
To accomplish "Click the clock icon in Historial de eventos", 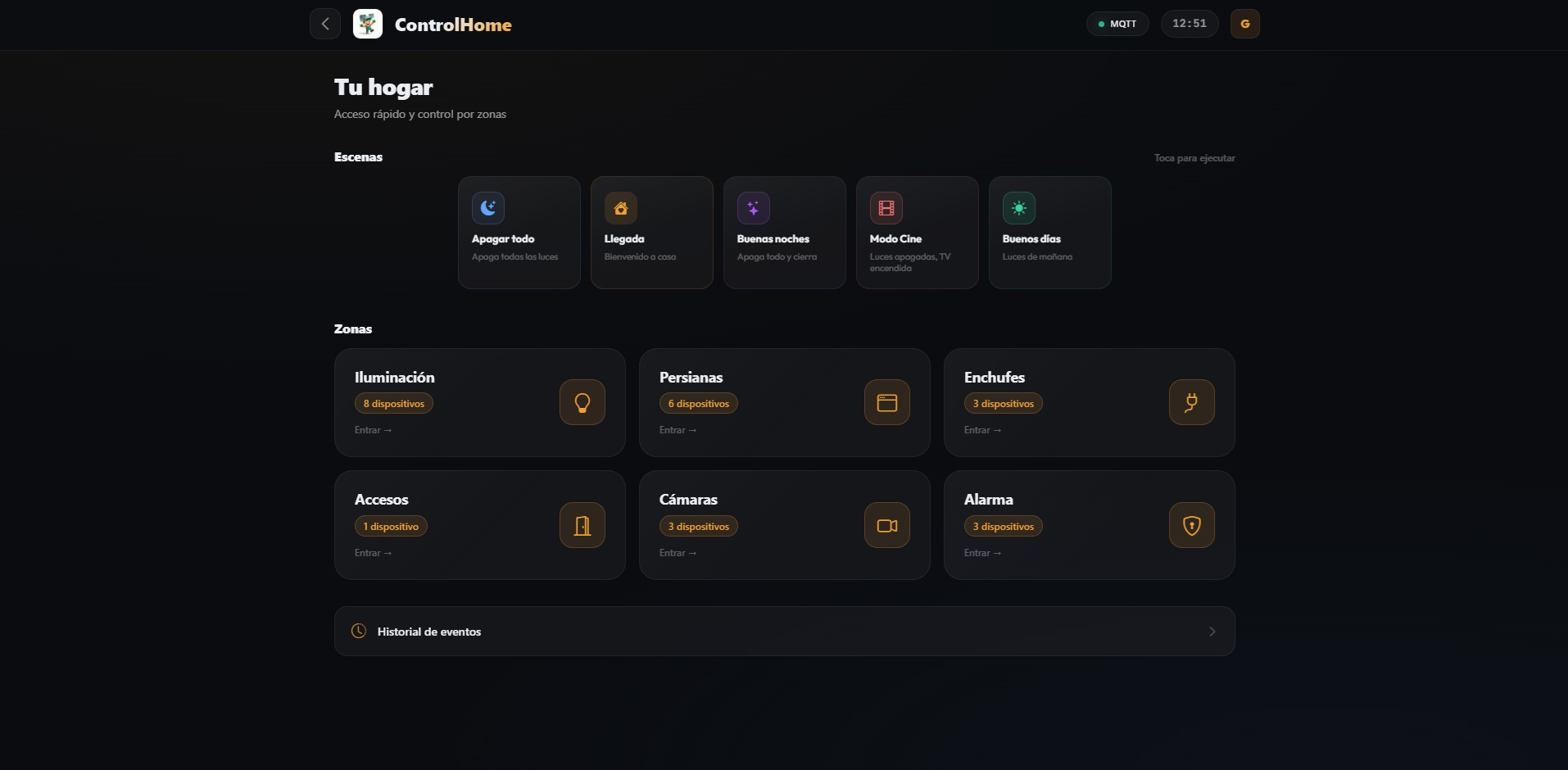I will coord(358,631).
